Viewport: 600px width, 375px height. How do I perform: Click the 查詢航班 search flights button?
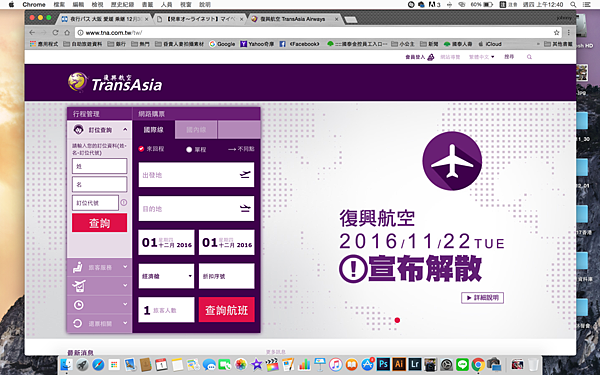[x=227, y=310]
